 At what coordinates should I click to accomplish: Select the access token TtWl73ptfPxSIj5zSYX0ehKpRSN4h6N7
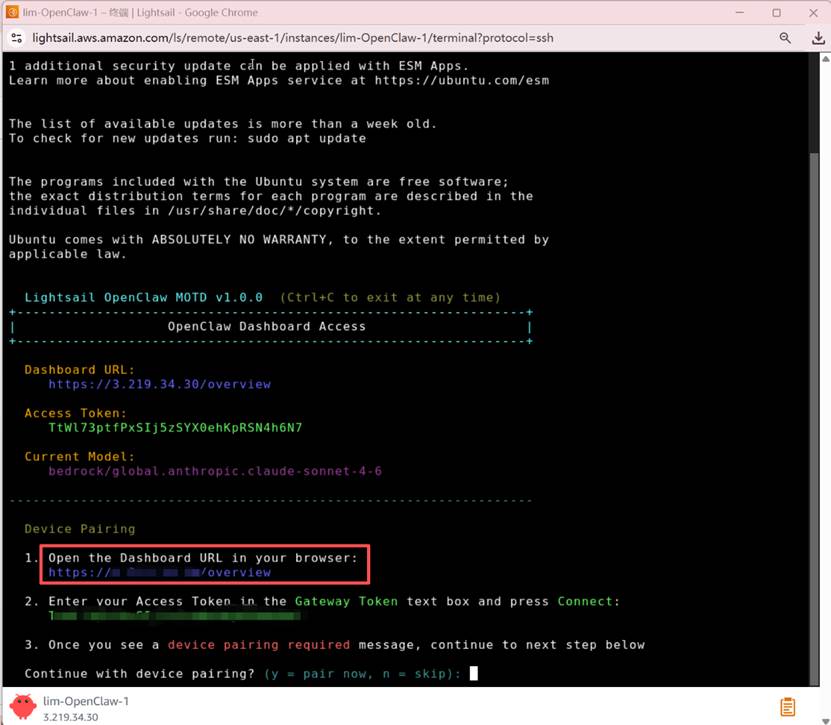175,428
